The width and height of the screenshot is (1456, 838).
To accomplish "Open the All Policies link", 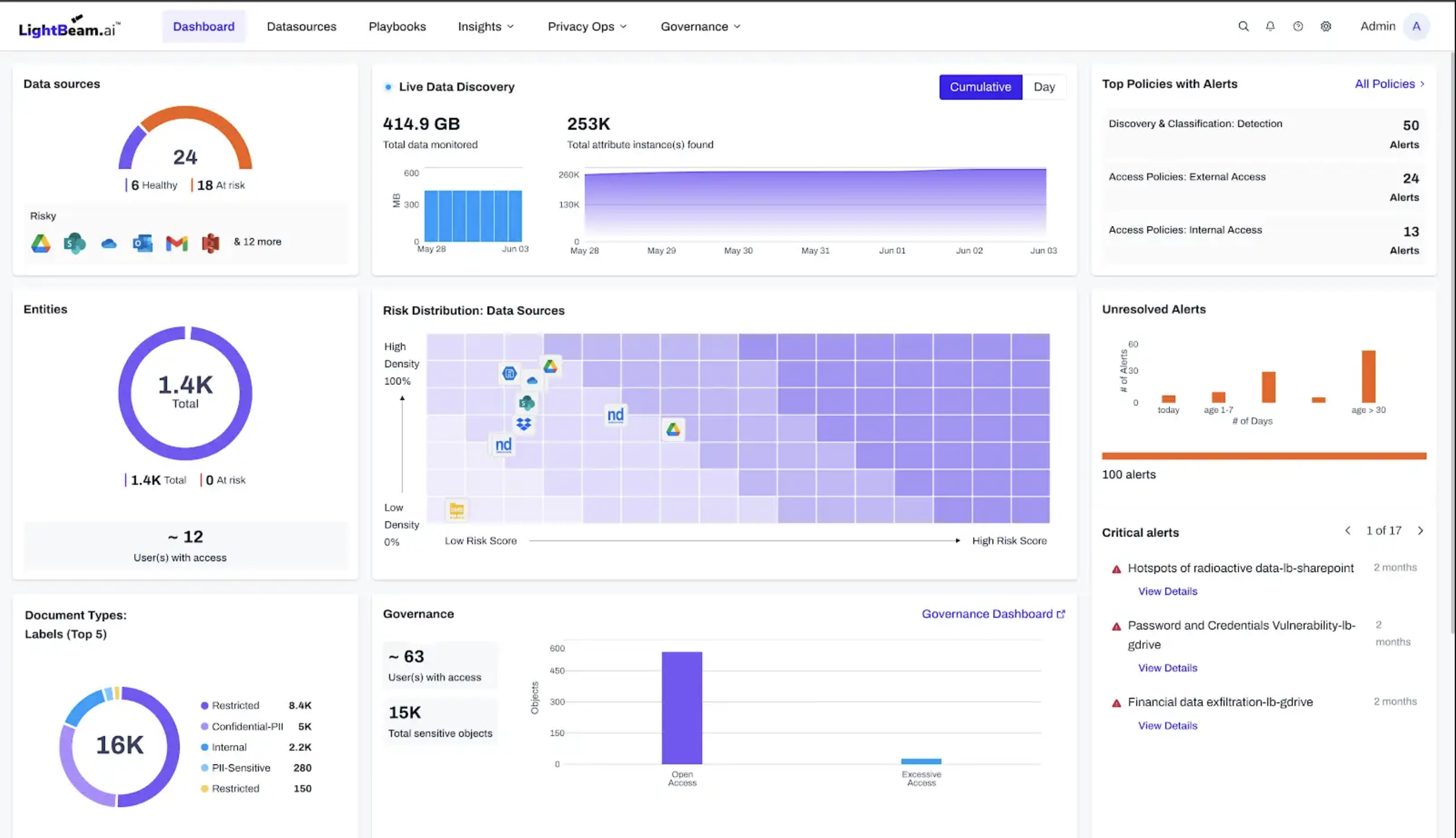I will (x=1389, y=84).
